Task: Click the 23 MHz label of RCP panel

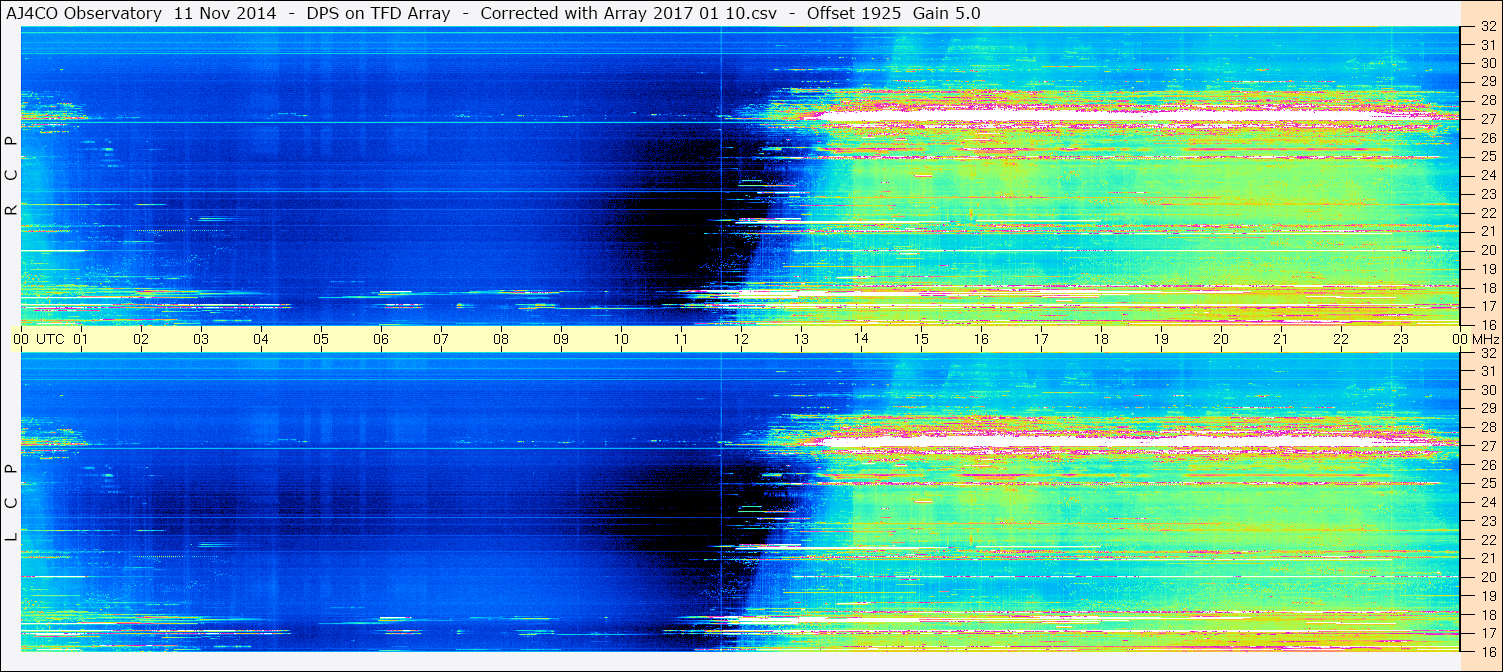Action: click(1487, 193)
